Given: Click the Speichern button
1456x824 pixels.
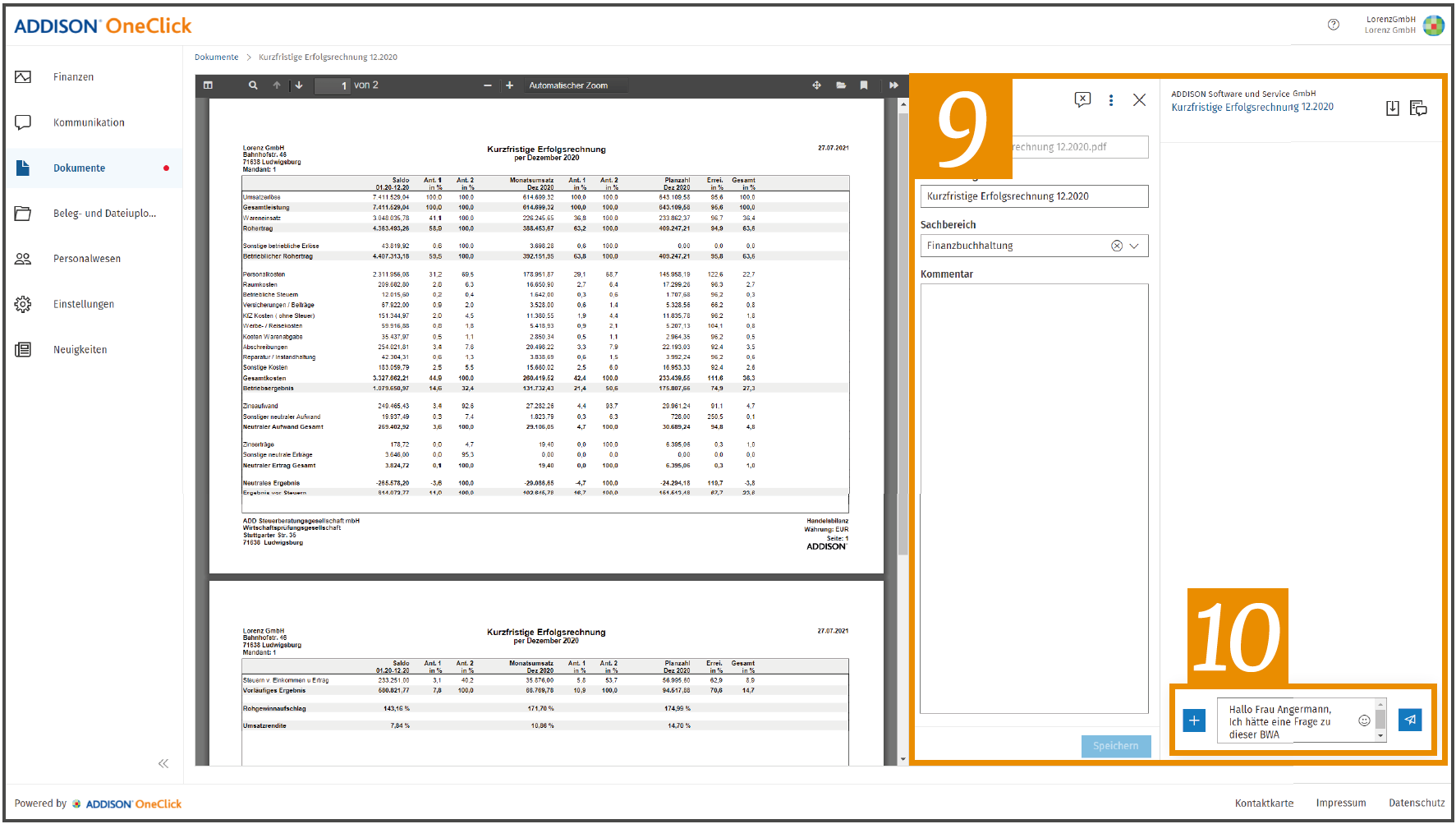Looking at the screenshot, I should click(1115, 746).
